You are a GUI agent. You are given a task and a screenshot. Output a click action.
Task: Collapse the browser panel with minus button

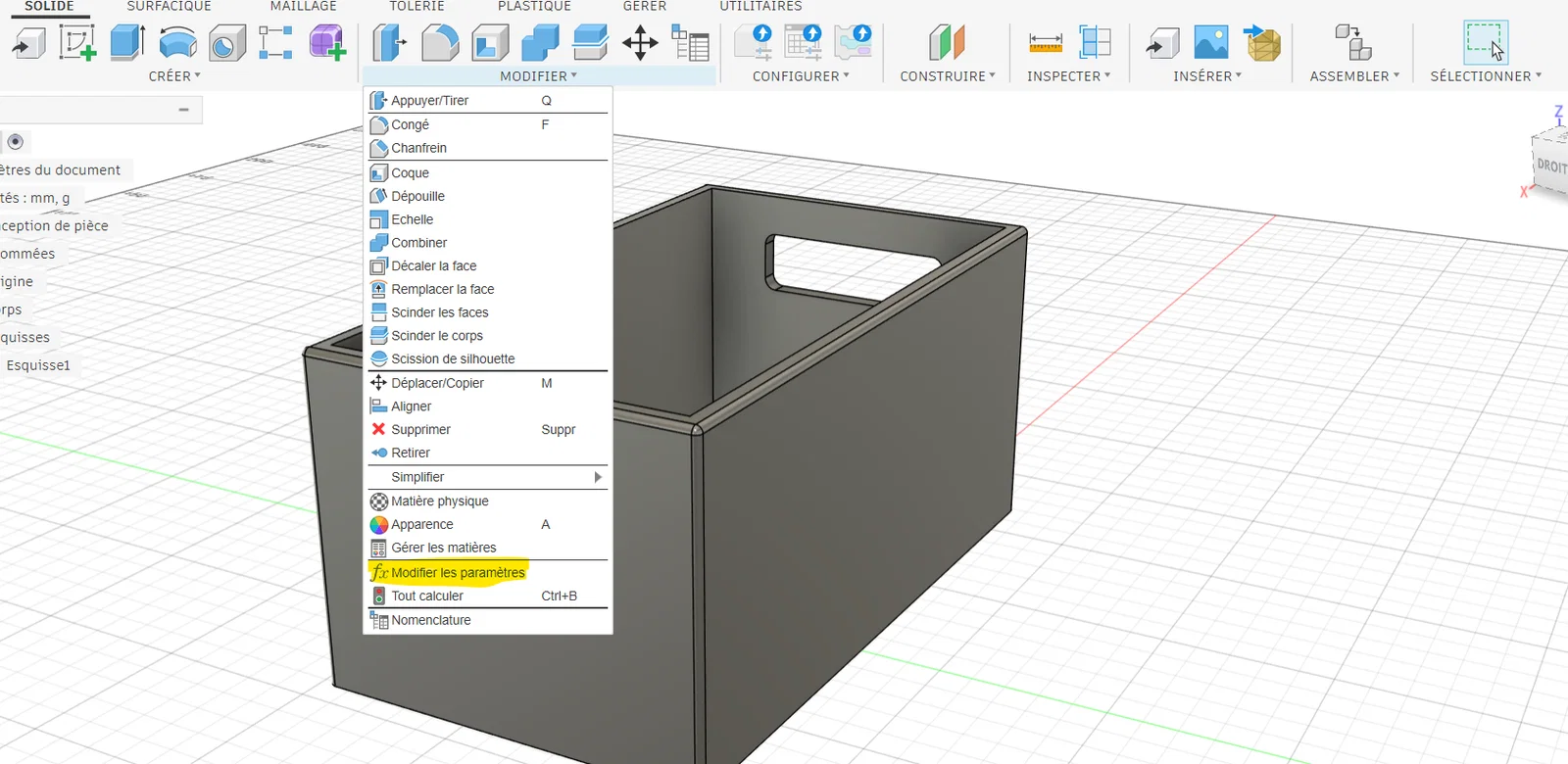183,110
